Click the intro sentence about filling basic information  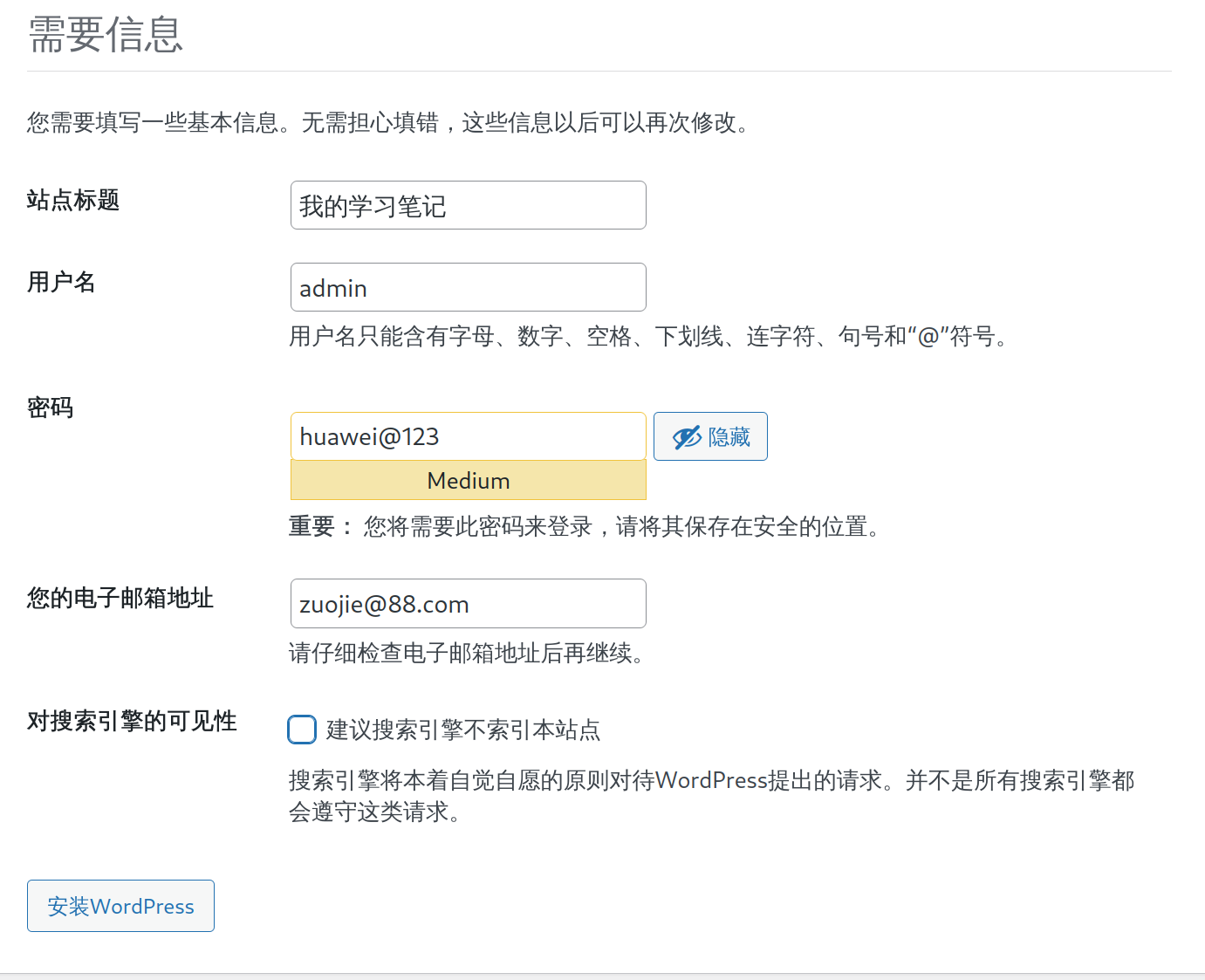(x=388, y=123)
